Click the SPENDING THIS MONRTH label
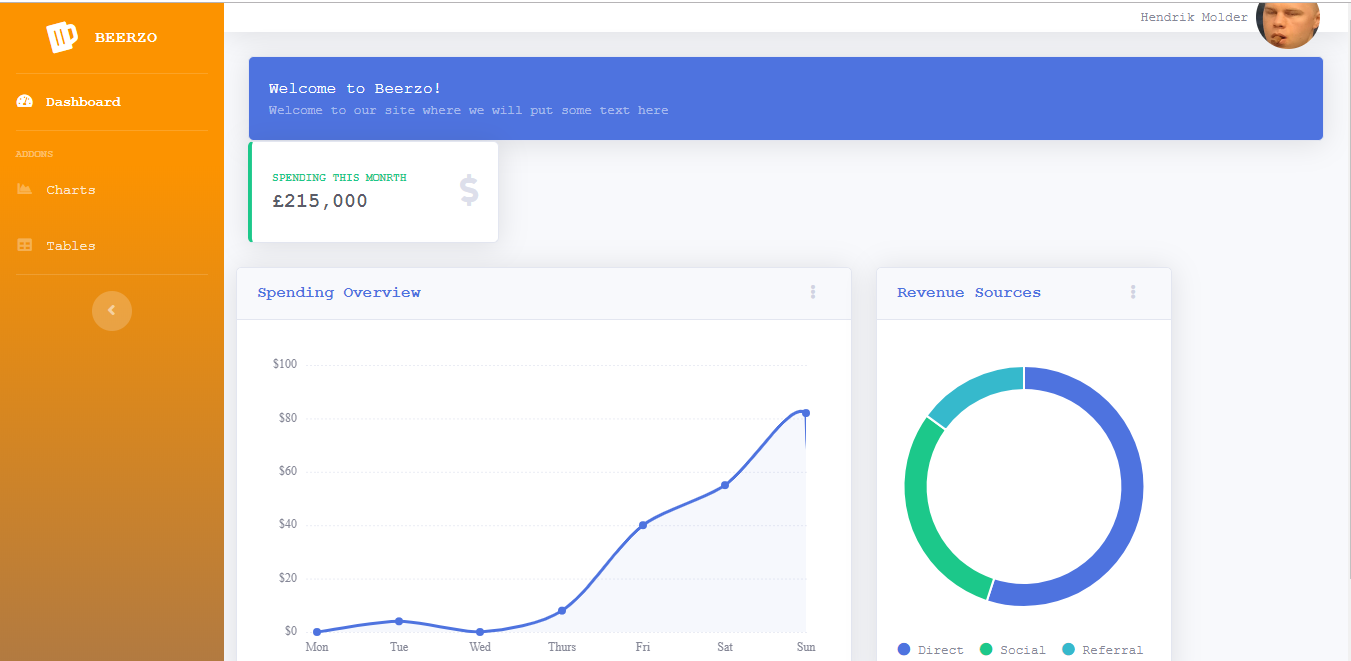The width and height of the screenshot is (1351, 661). 339,178
